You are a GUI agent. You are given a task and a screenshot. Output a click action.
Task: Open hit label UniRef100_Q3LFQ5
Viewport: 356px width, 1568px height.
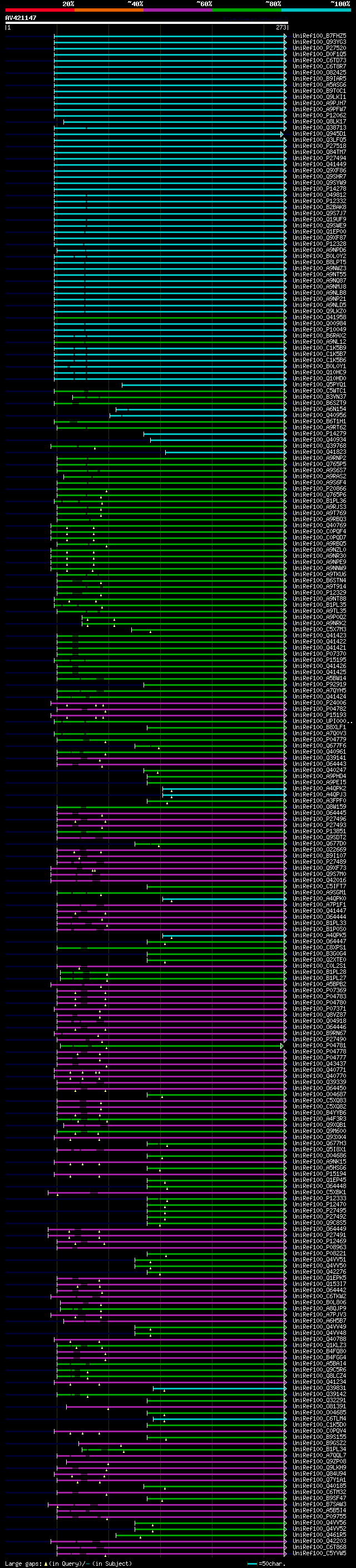point(319,140)
